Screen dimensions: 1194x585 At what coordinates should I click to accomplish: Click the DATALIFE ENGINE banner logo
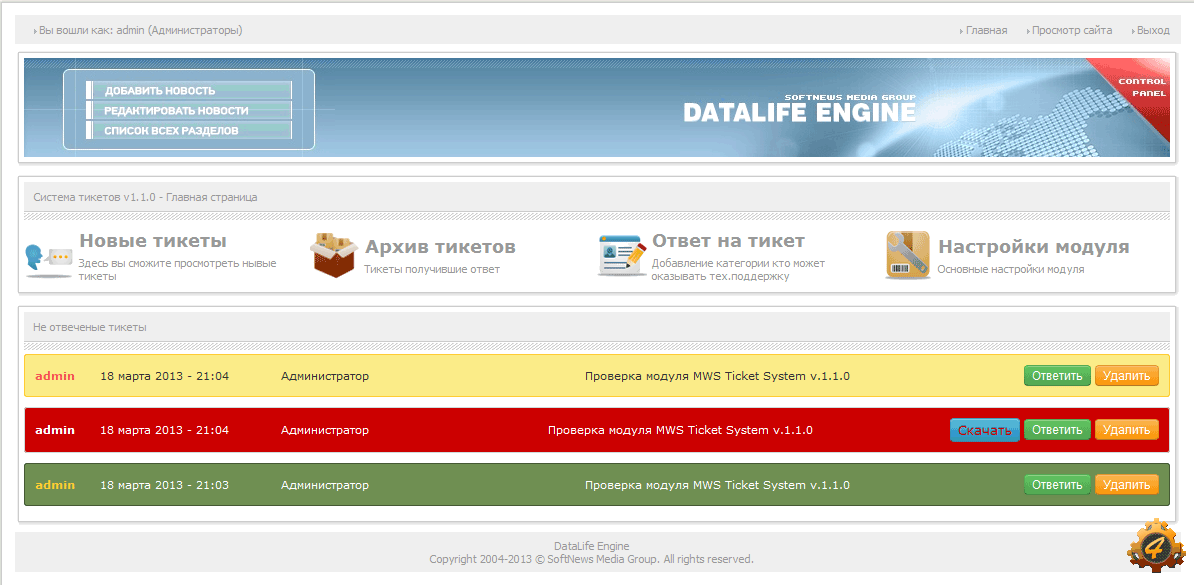click(x=800, y=108)
